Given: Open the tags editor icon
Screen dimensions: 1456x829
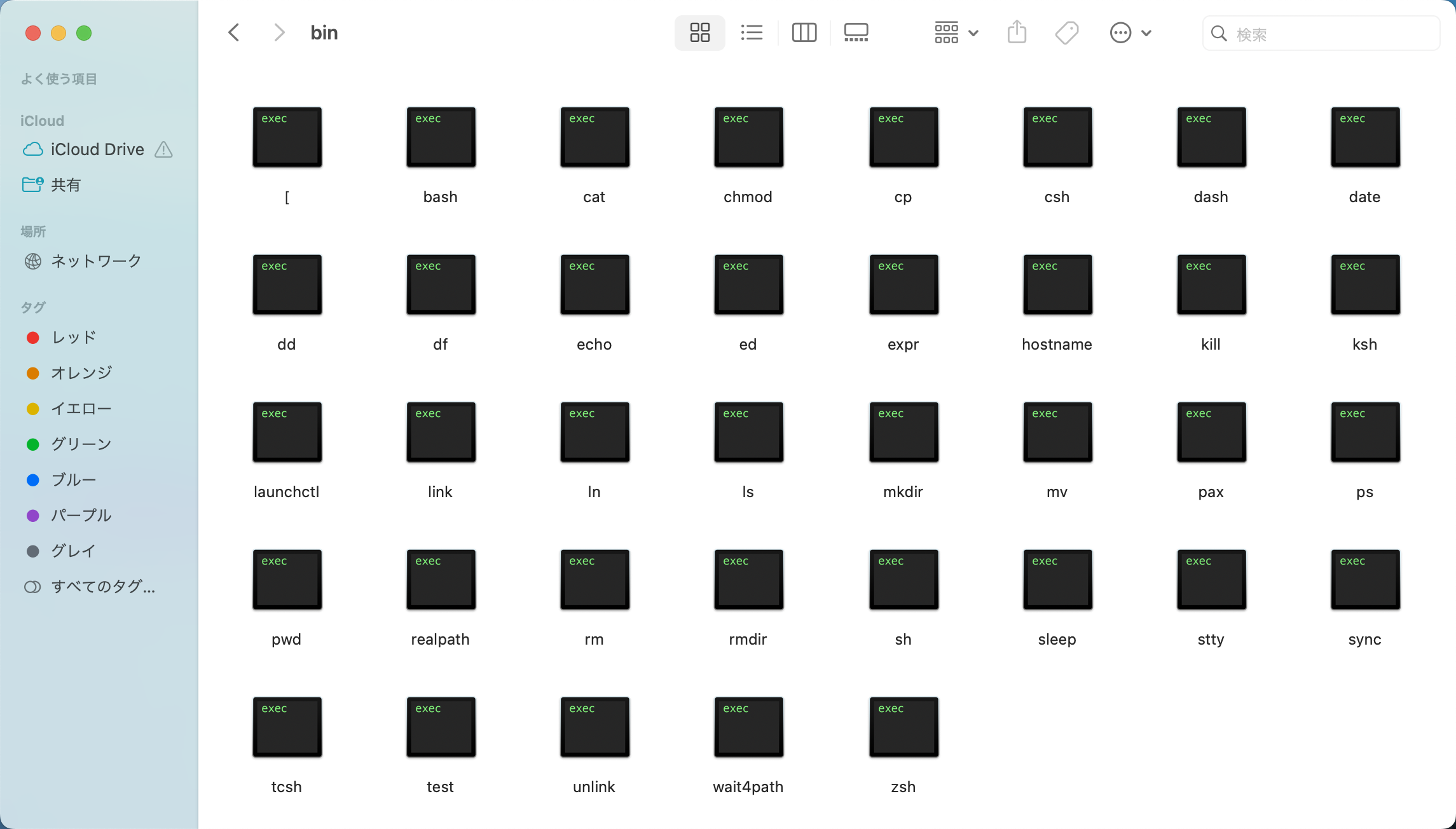Looking at the screenshot, I should coord(1066,32).
